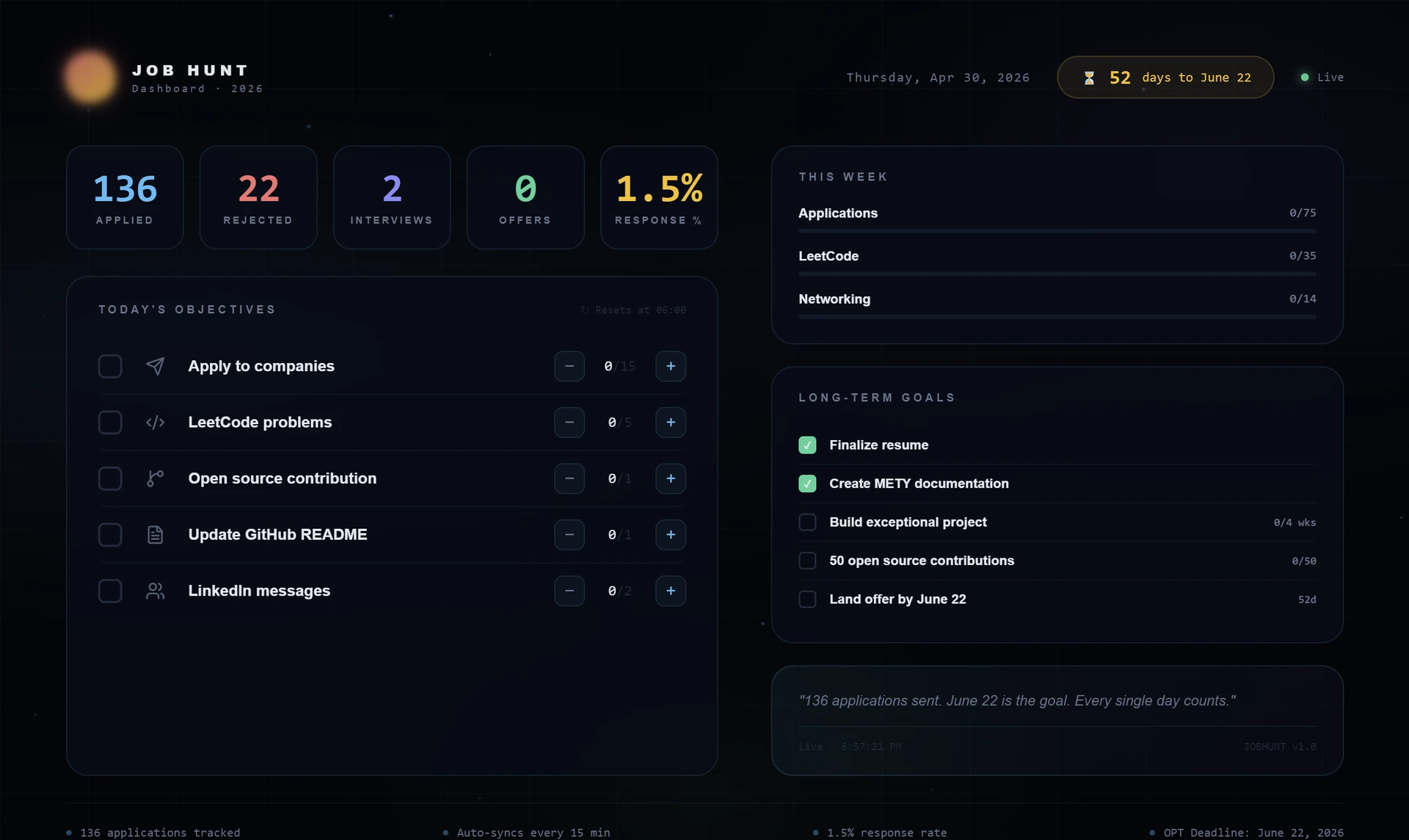Check the Apply to companies objective checkbox
Viewport: 1409px width, 840px height.
pos(110,366)
